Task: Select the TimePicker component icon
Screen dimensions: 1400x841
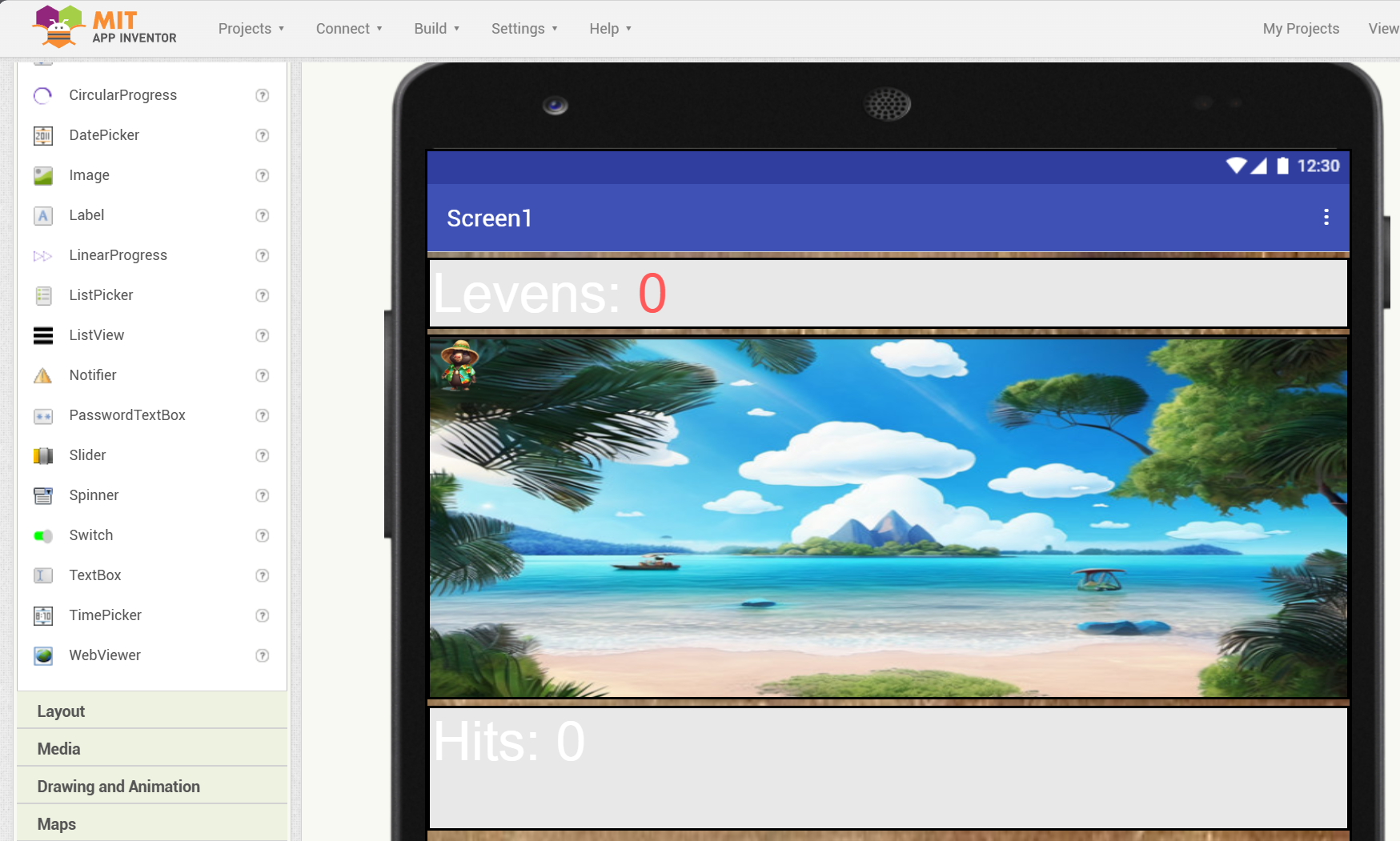Action: pos(43,615)
